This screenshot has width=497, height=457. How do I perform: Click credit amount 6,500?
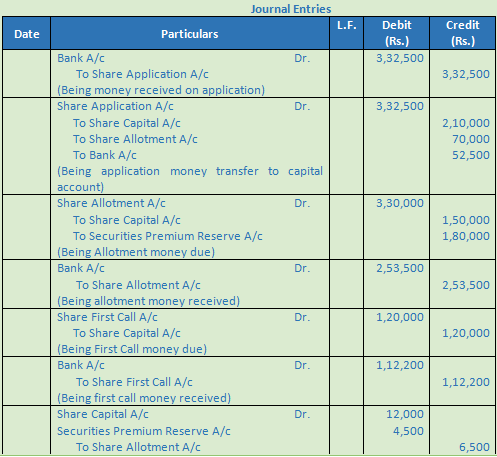tap(474, 447)
